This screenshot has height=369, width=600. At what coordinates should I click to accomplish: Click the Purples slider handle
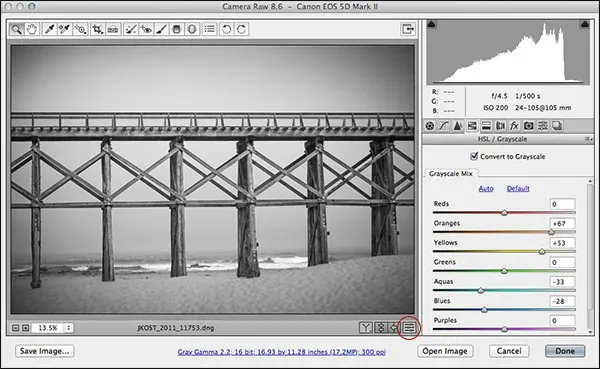pos(504,329)
